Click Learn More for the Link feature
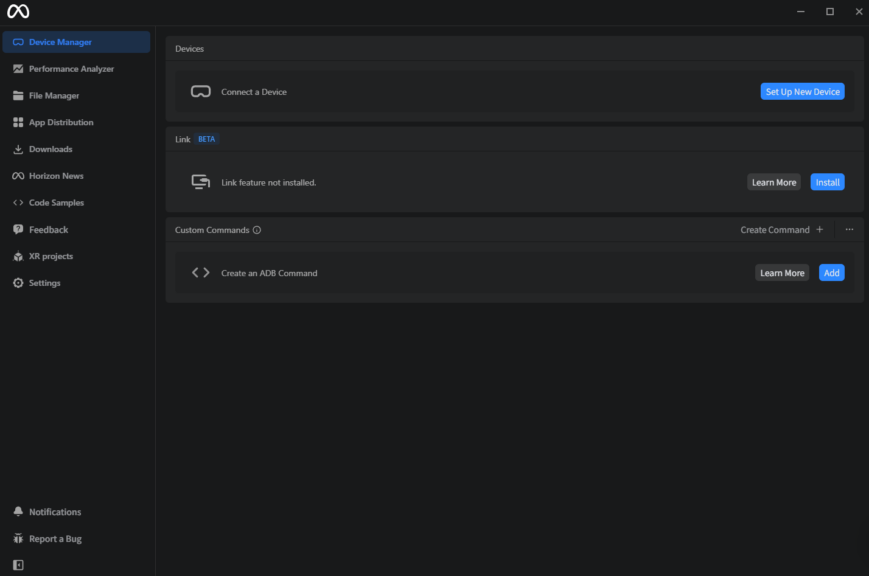Image resolution: width=869 pixels, height=576 pixels. point(774,182)
